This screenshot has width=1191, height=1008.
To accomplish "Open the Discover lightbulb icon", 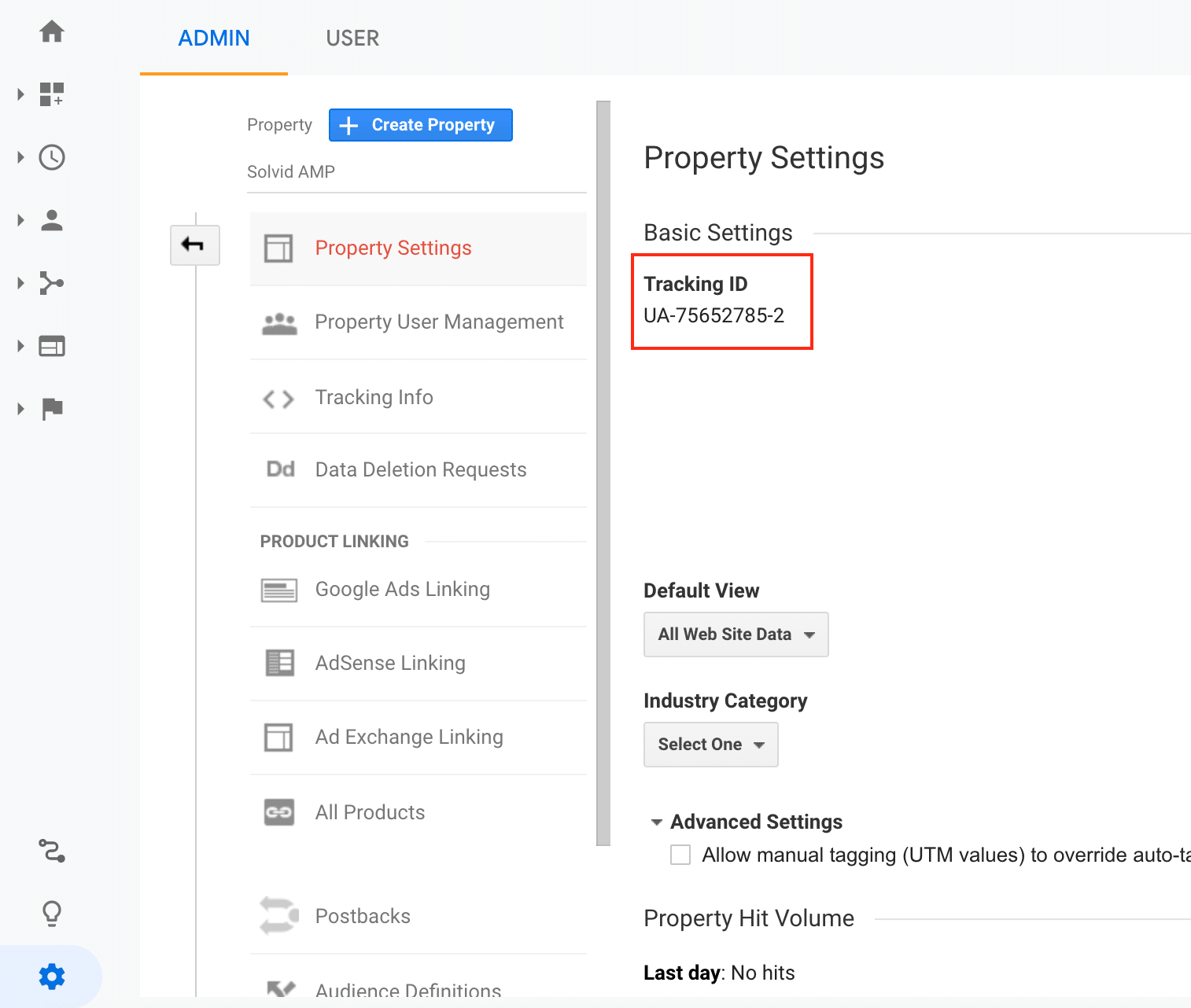I will click(52, 914).
